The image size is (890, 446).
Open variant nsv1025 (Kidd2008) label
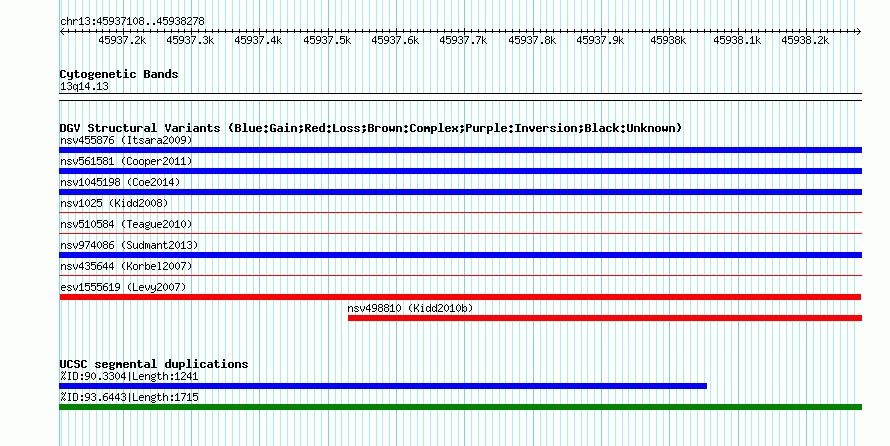114,203
